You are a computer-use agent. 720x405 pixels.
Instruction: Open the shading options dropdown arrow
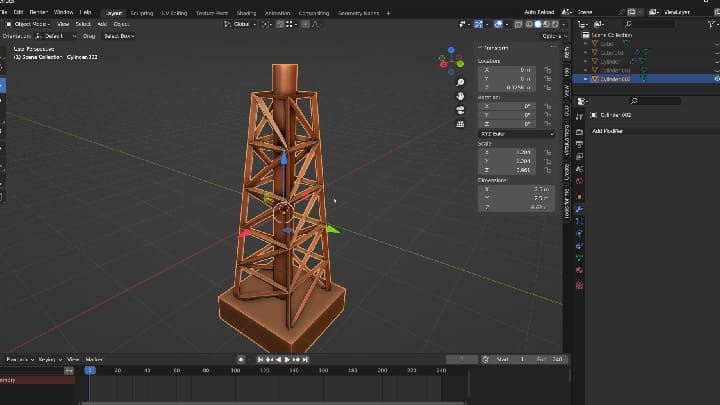pos(564,24)
